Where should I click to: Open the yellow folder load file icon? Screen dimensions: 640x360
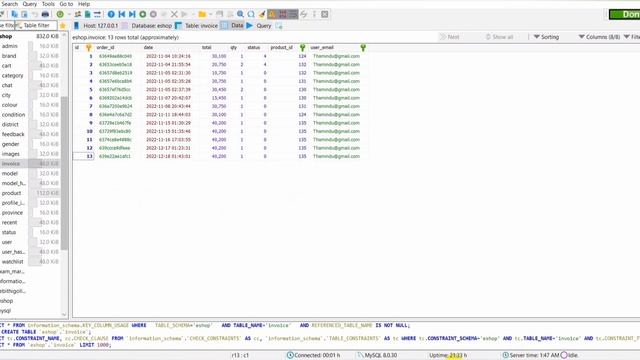pyautogui.click(x=202, y=14)
